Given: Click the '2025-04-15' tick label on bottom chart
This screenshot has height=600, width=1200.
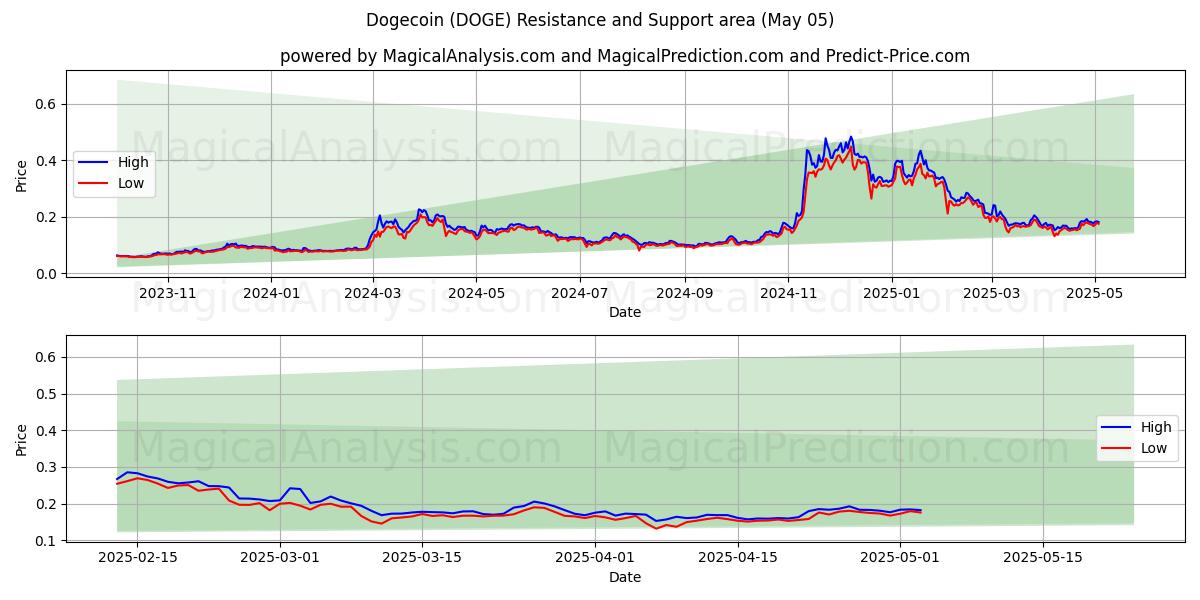Looking at the screenshot, I should (737, 560).
